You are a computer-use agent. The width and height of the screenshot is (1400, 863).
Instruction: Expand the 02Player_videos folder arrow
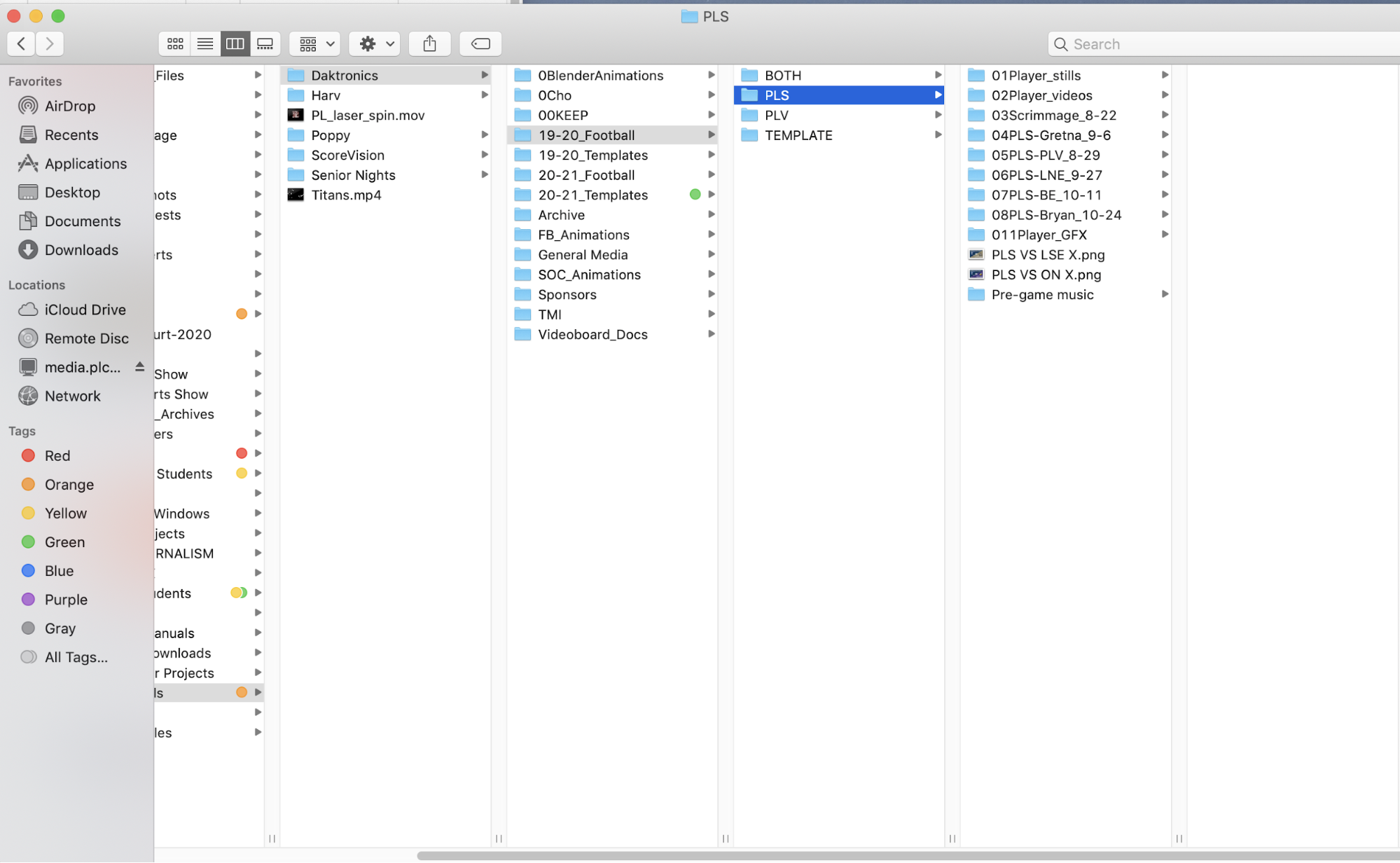1165,95
